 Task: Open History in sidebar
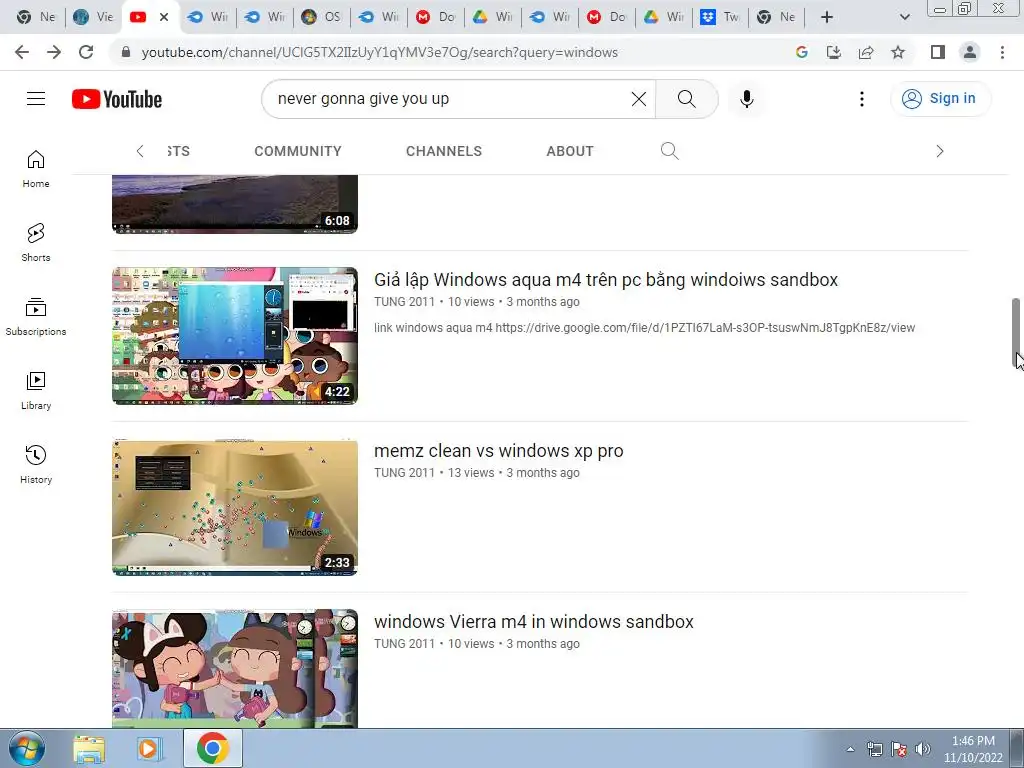(x=36, y=464)
